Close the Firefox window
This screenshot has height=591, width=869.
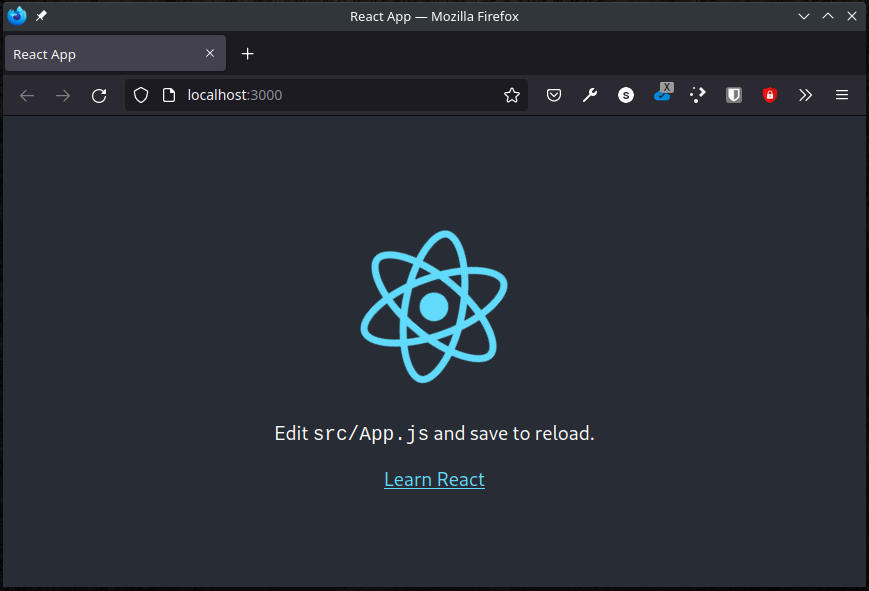click(852, 16)
